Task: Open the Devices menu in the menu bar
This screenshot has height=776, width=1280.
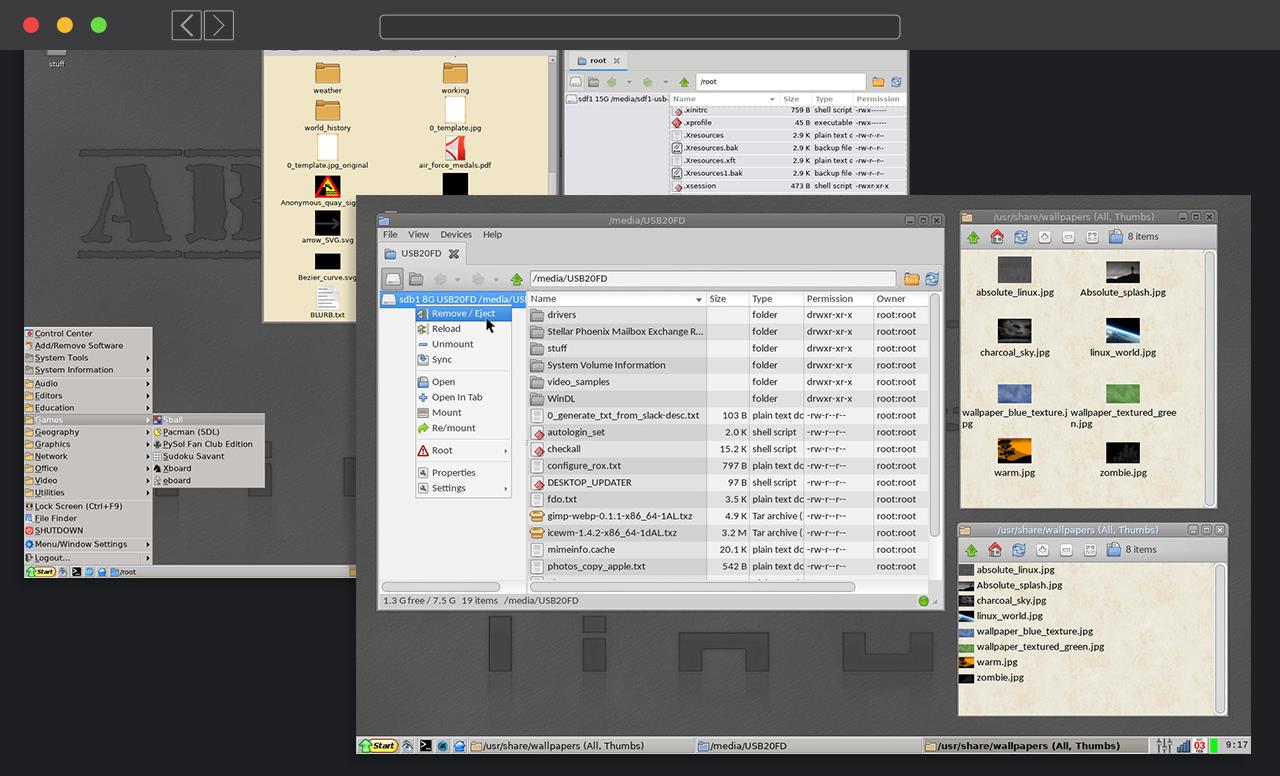Action: 455,234
